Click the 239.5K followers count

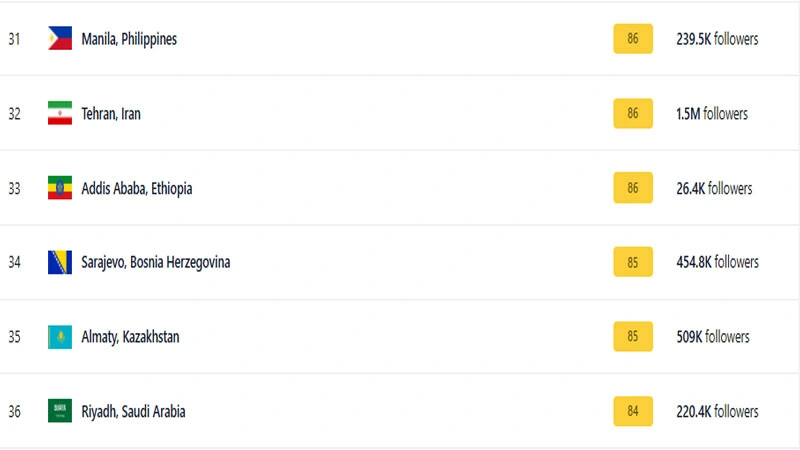pos(717,39)
